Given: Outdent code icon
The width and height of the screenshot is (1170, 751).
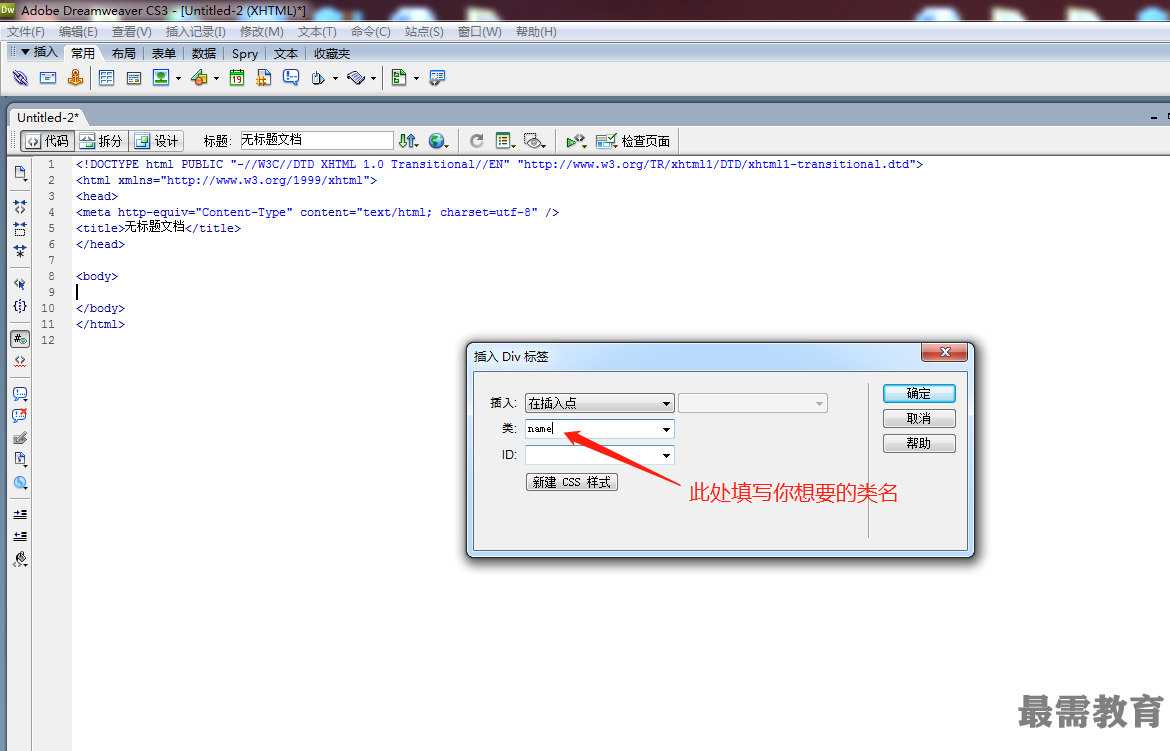Looking at the screenshot, I should click(20, 536).
